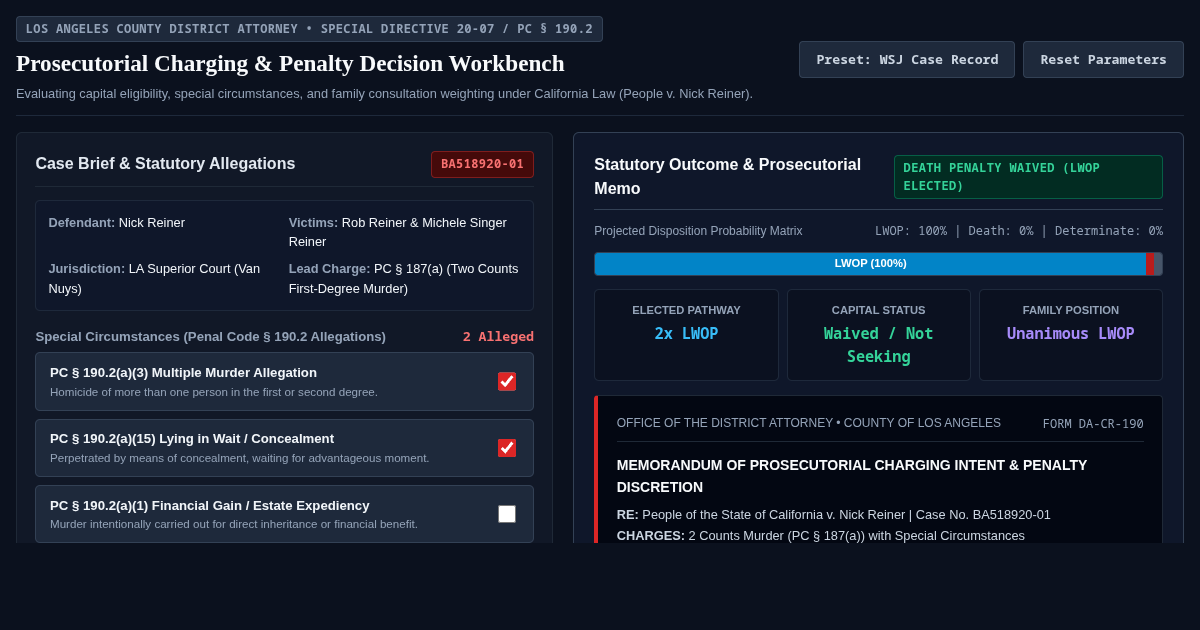Click the Defendant: Nick Reiner field

pos(117,223)
